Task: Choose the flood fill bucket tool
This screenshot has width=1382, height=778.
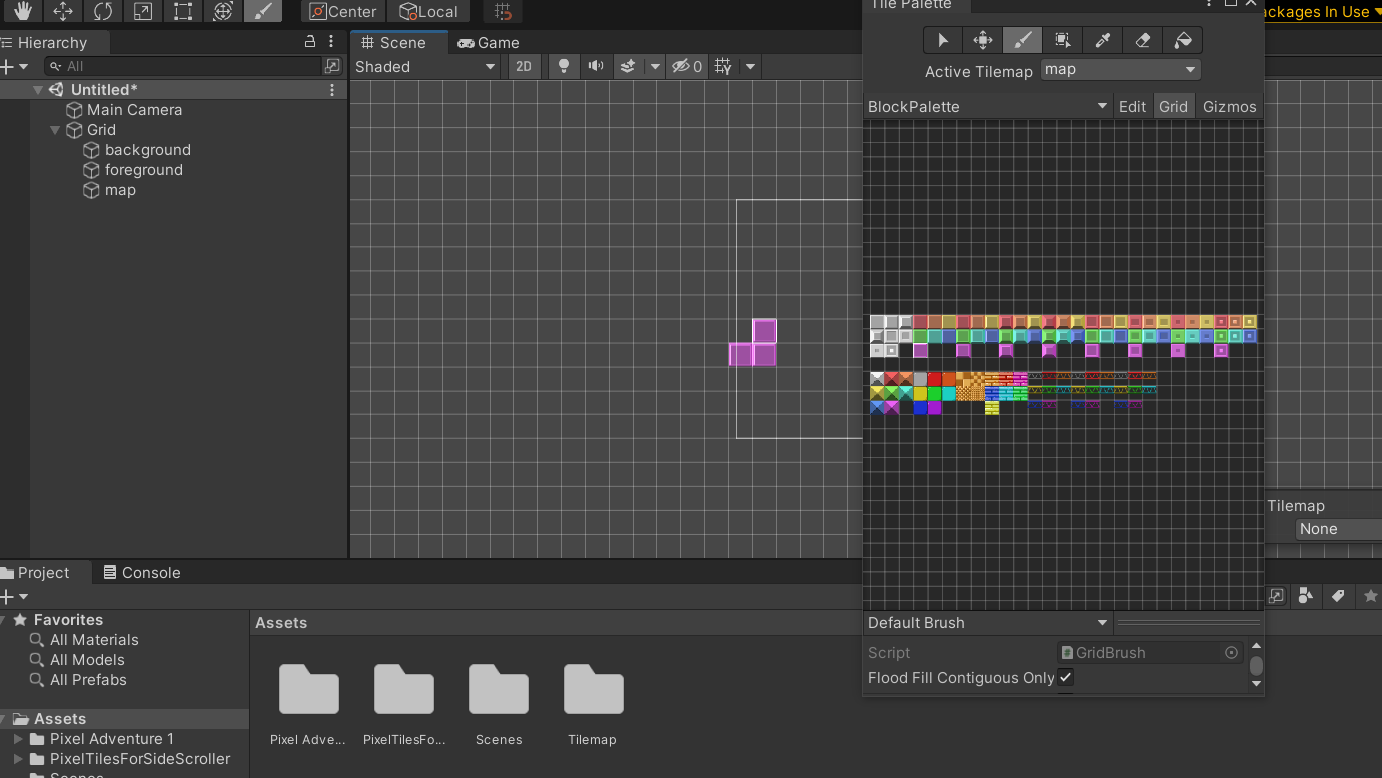Action: [1182, 40]
